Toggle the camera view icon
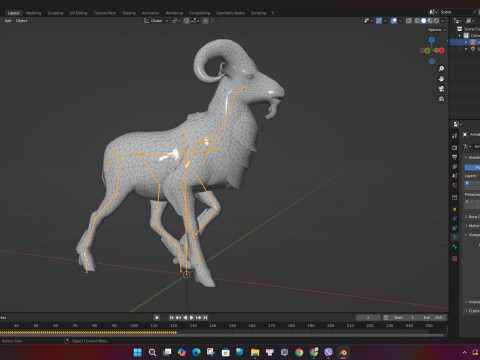Screen dimensions: 480x360 (441, 89)
